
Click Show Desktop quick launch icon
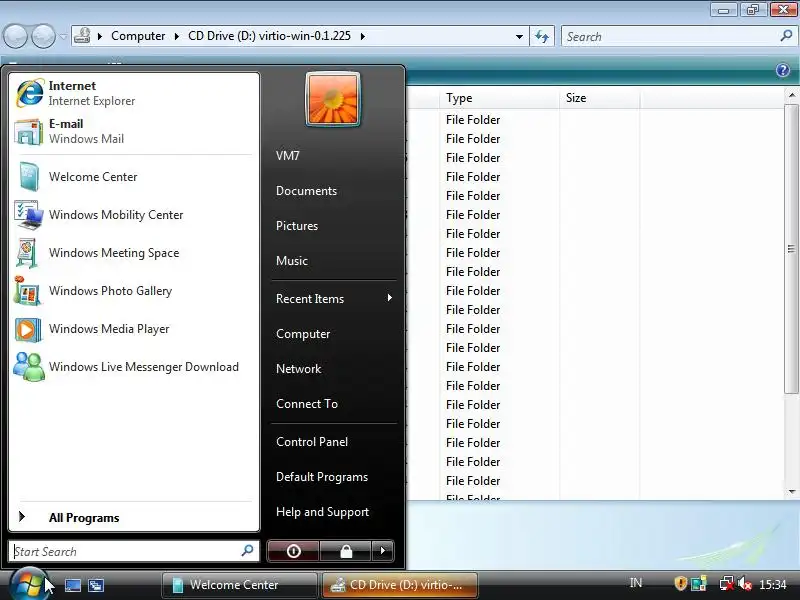72,585
